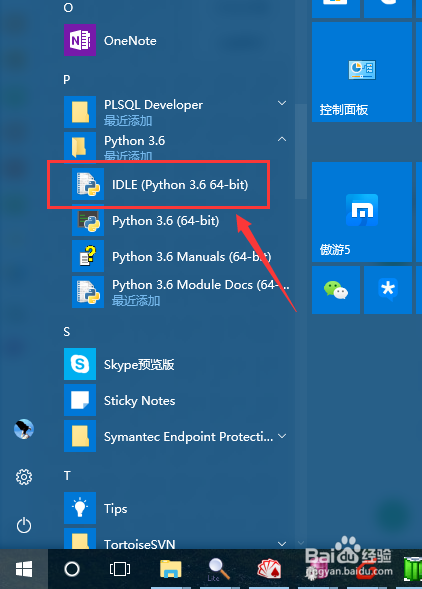This screenshot has width=422, height=589.
Task: Click the Python 3.6 (64-bit) console icon
Action: [88, 220]
